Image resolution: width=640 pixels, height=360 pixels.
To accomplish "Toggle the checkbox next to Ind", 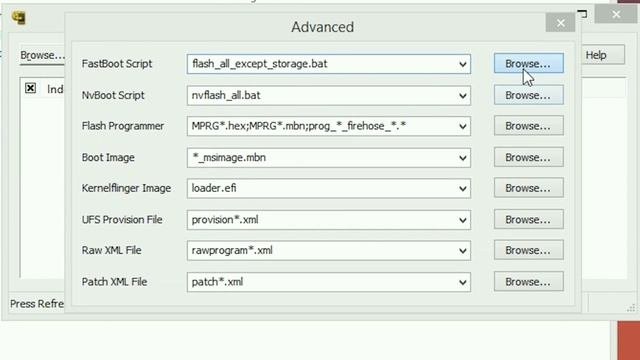I will 30,88.
